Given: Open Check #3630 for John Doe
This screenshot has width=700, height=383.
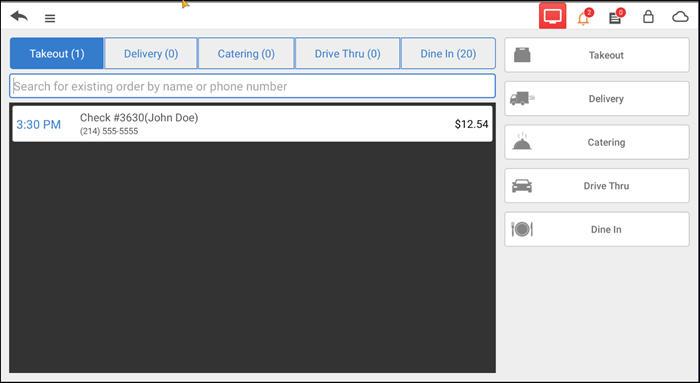Looking at the screenshot, I should 252,124.
